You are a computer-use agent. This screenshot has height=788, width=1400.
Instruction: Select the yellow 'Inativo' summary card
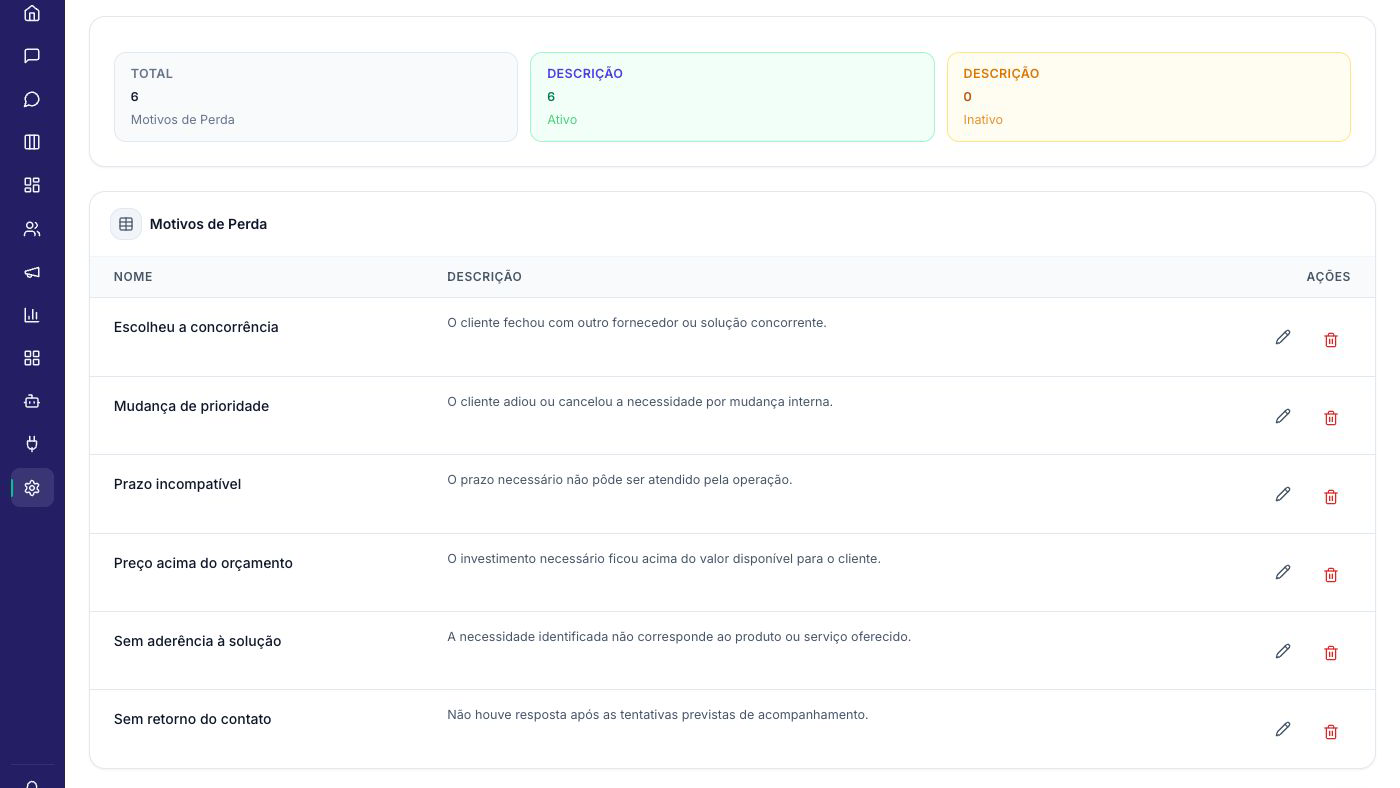(1149, 97)
